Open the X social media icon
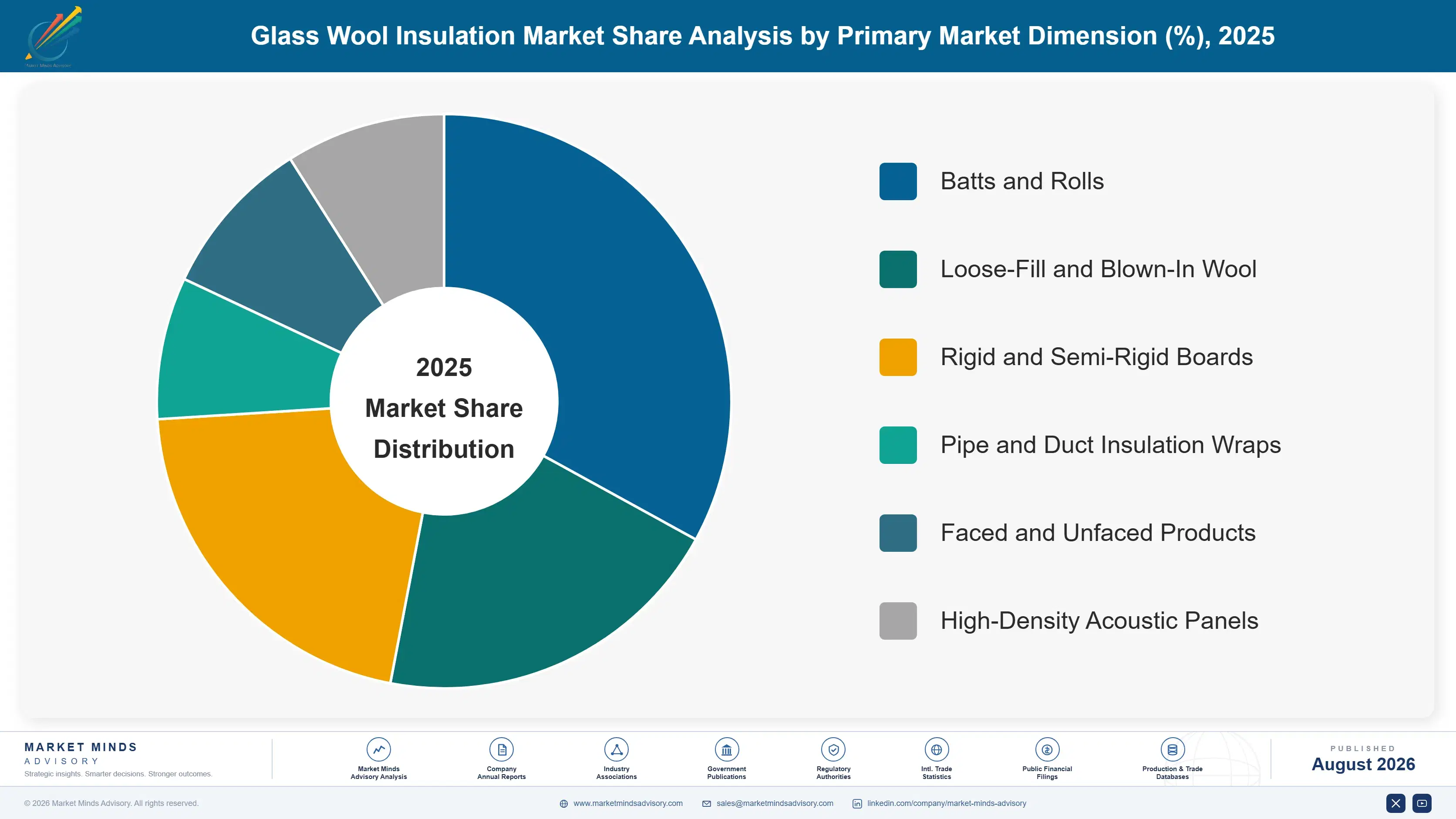1456x819 pixels. [1395, 803]
